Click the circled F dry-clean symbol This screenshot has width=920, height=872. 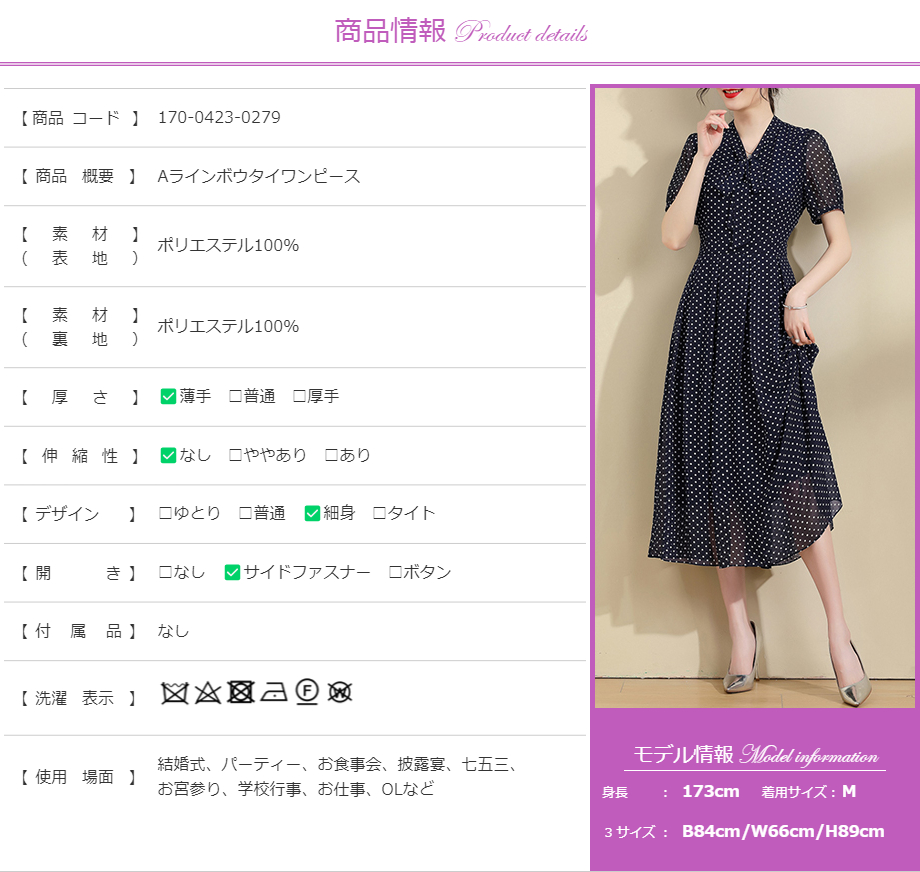tap(307, 692)
